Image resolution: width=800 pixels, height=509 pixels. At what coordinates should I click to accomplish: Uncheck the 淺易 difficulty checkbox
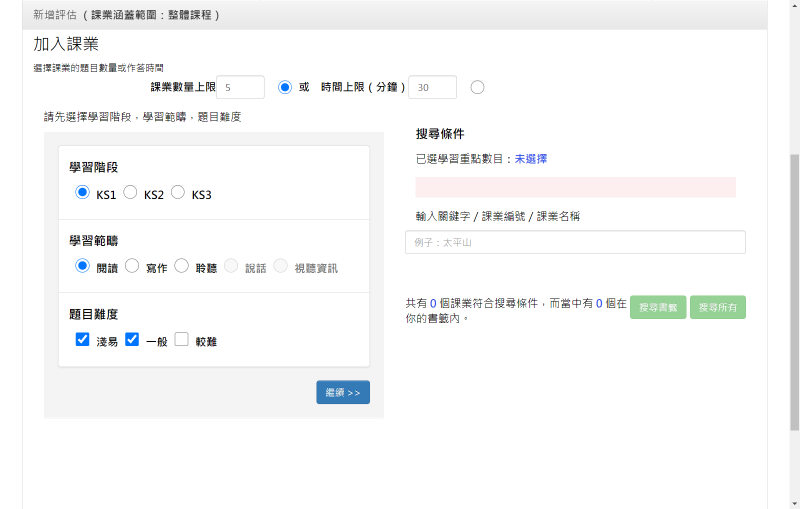point(83,340)
